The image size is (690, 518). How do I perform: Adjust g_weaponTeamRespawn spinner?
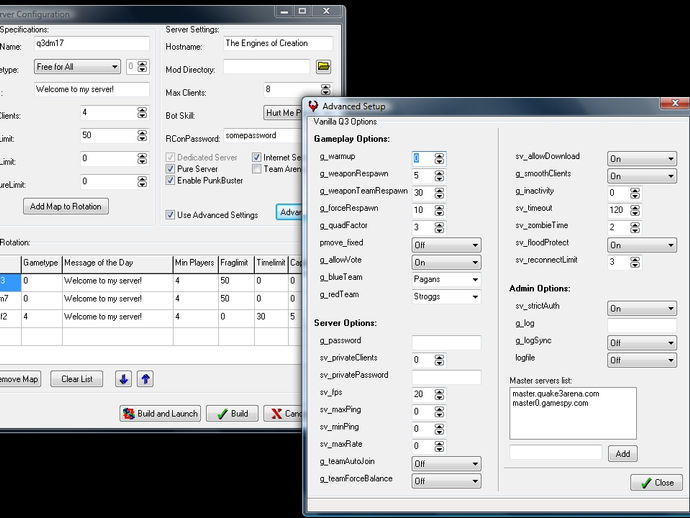[439, 193]
